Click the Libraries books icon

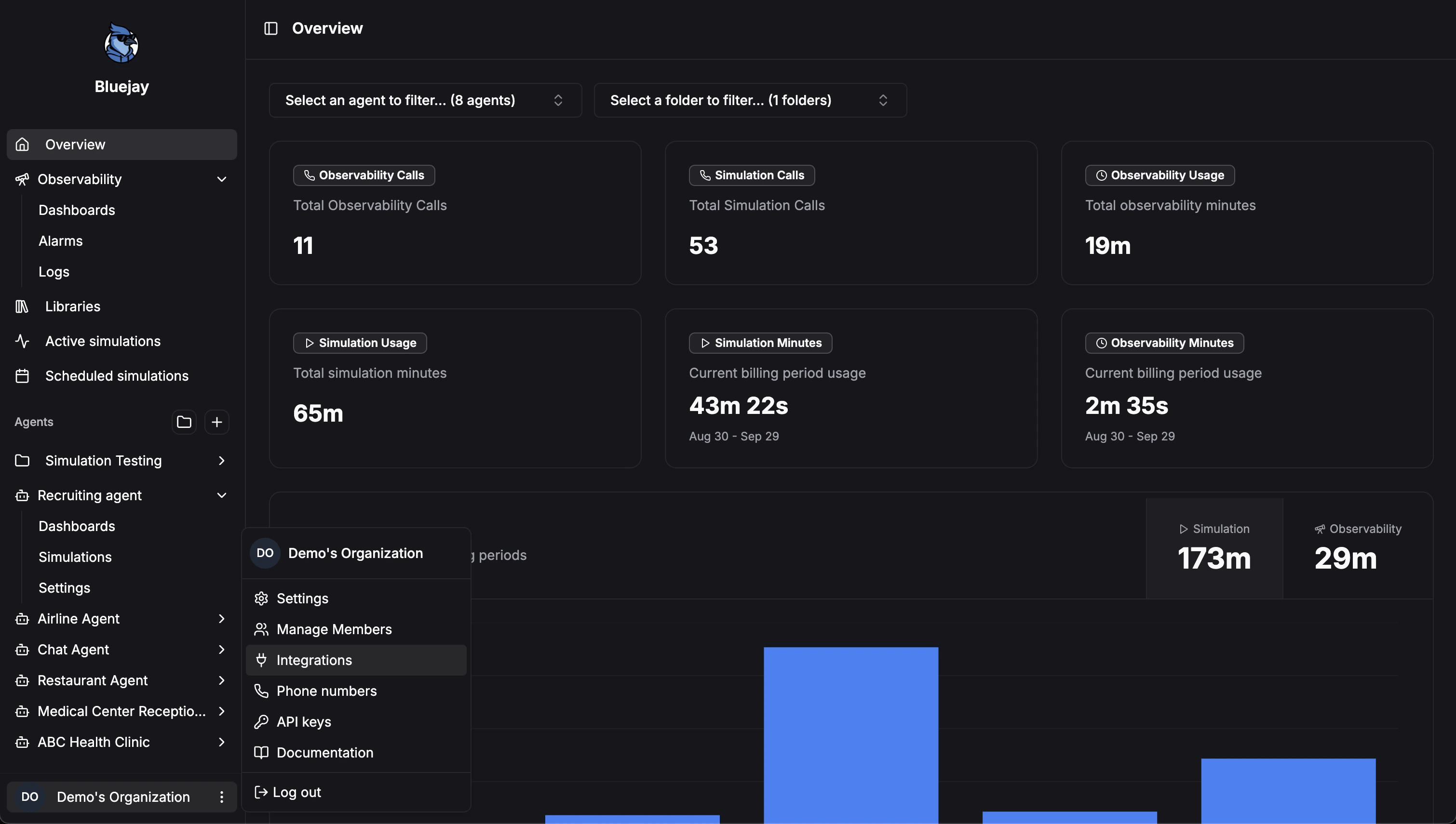click(22, 306)
